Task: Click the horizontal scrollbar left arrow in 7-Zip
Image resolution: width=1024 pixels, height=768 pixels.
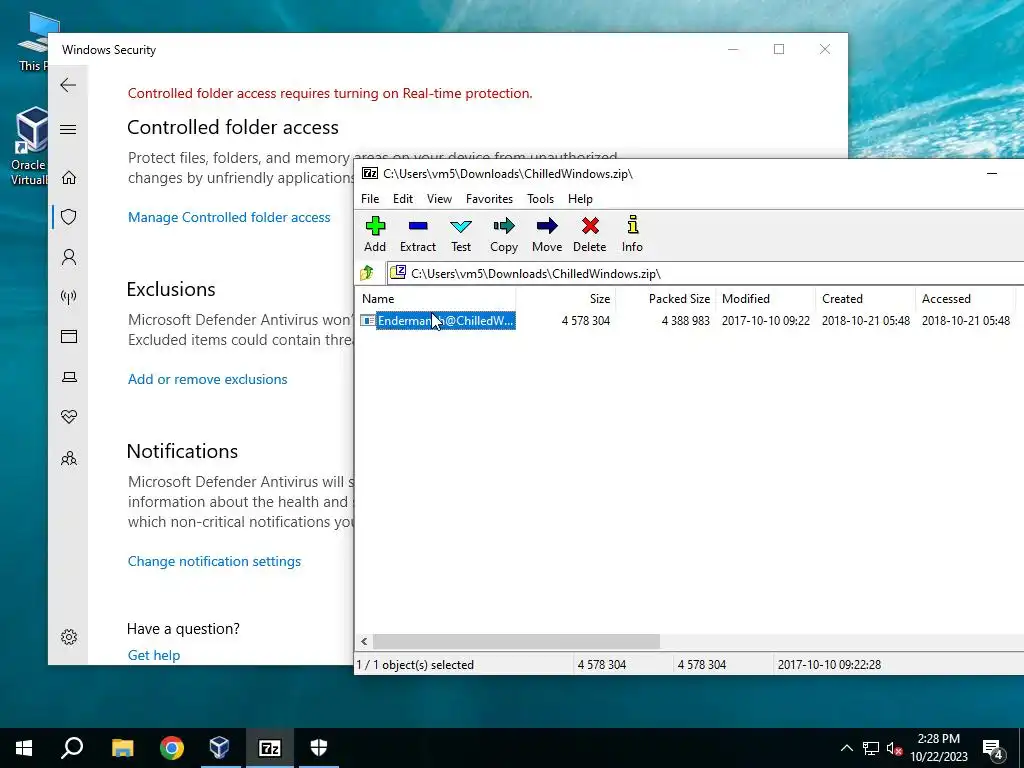Action: (364, 641)
